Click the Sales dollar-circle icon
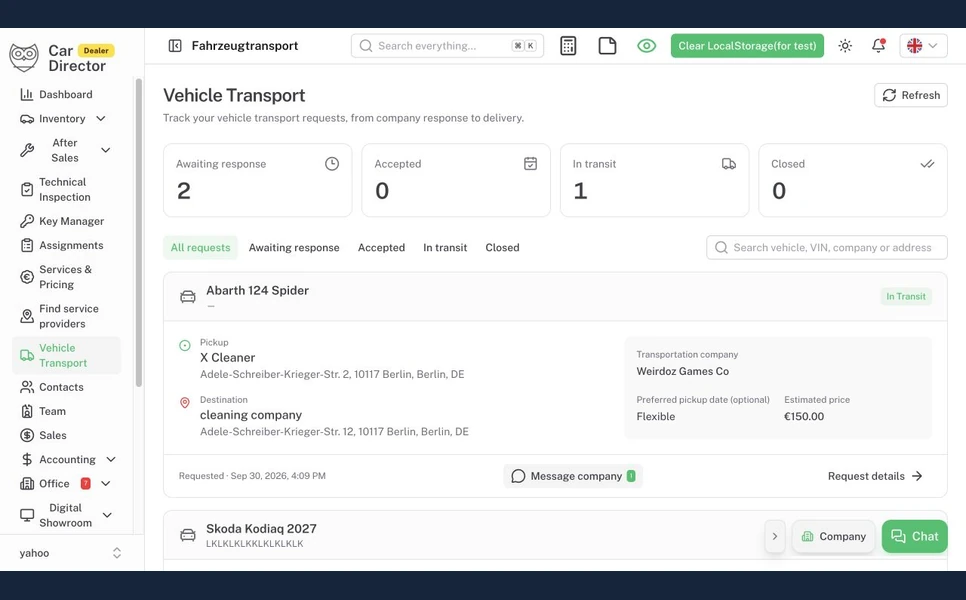The image size is (966, 600). [x=26, y=435]
